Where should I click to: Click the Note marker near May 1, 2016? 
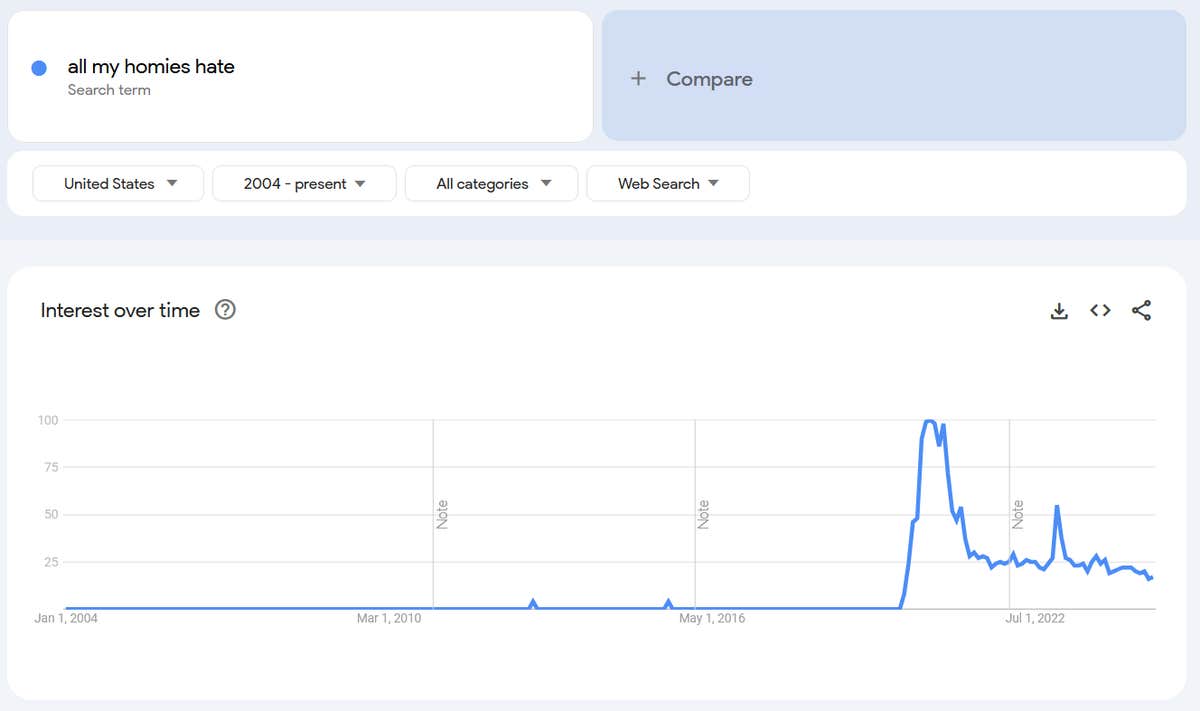[703, 514]
